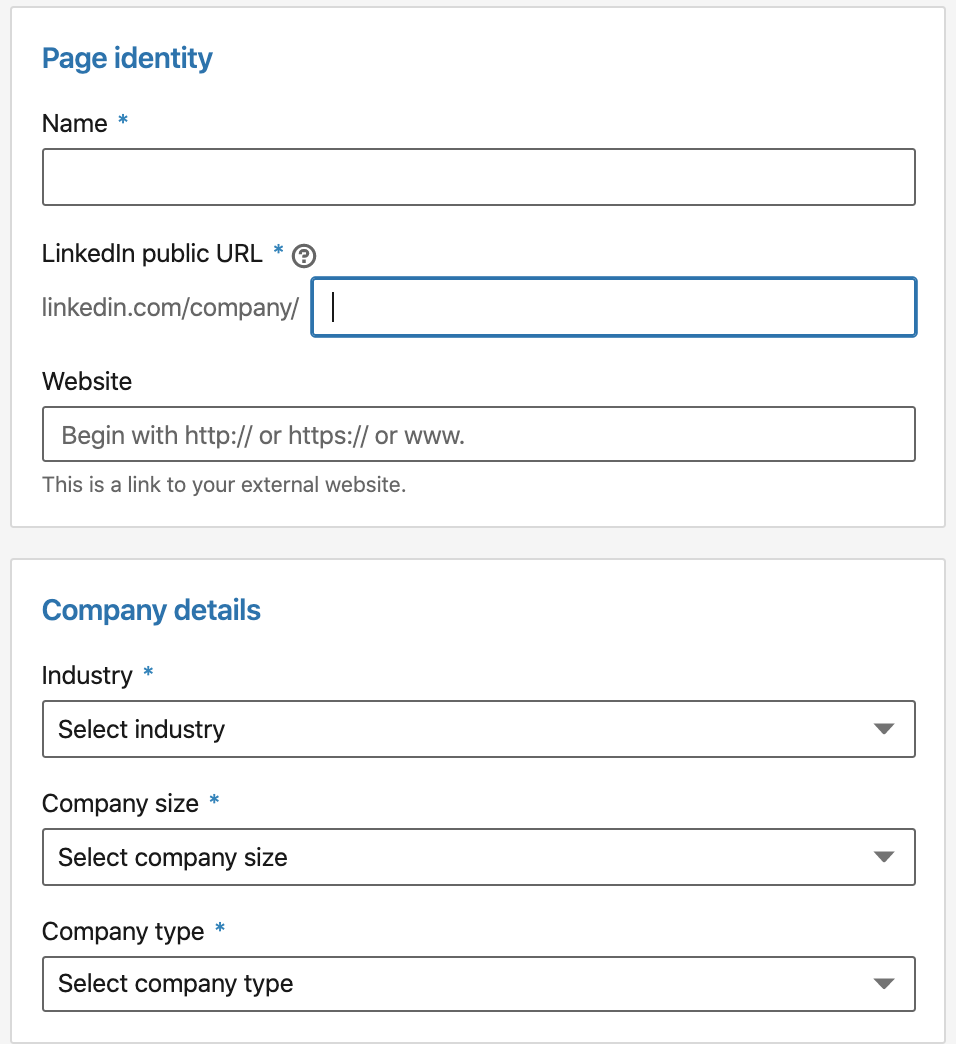Click into the LinkedIn public URL field
956x1044 pixels.
pos(613,307)
